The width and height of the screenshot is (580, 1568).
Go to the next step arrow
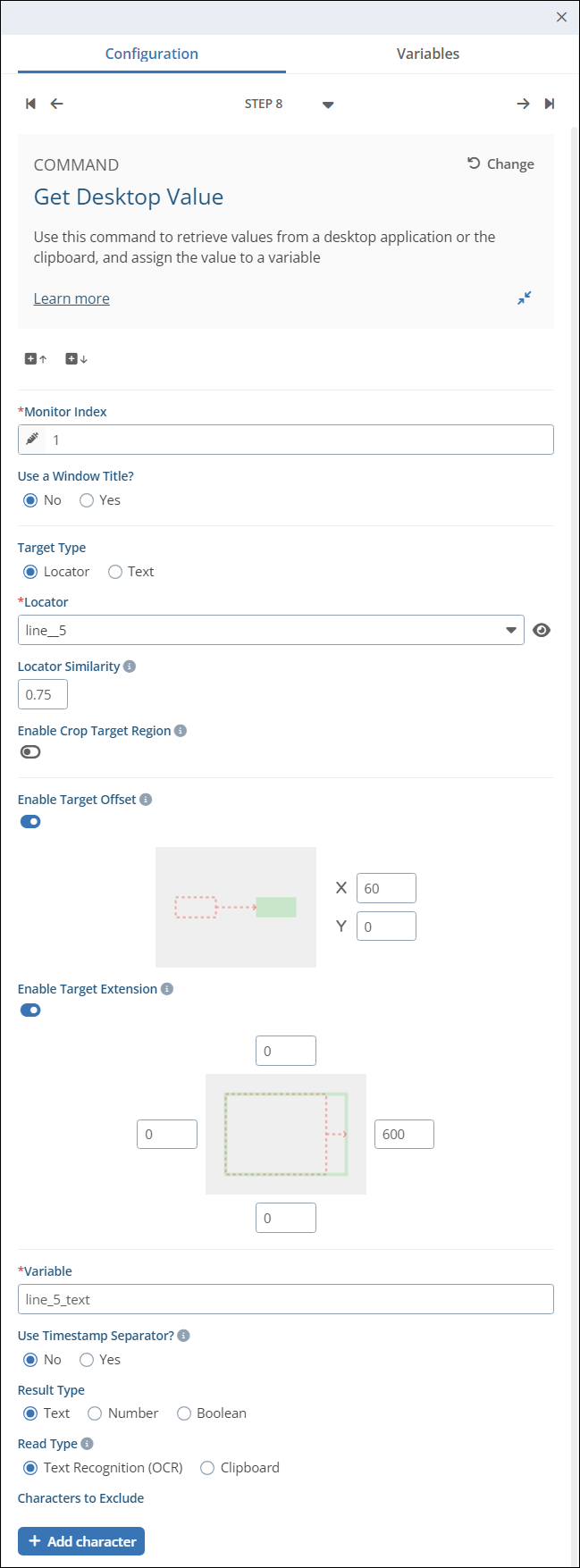click(523, 104)
